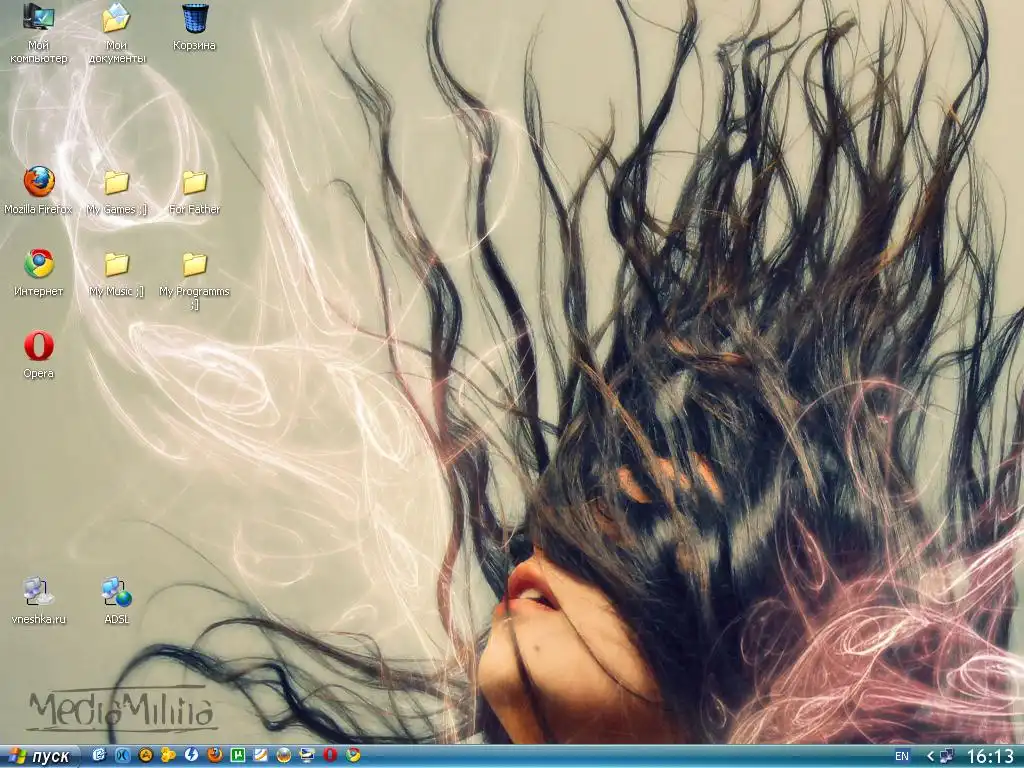Open the EN language bar selector

[x=902, y=756]
